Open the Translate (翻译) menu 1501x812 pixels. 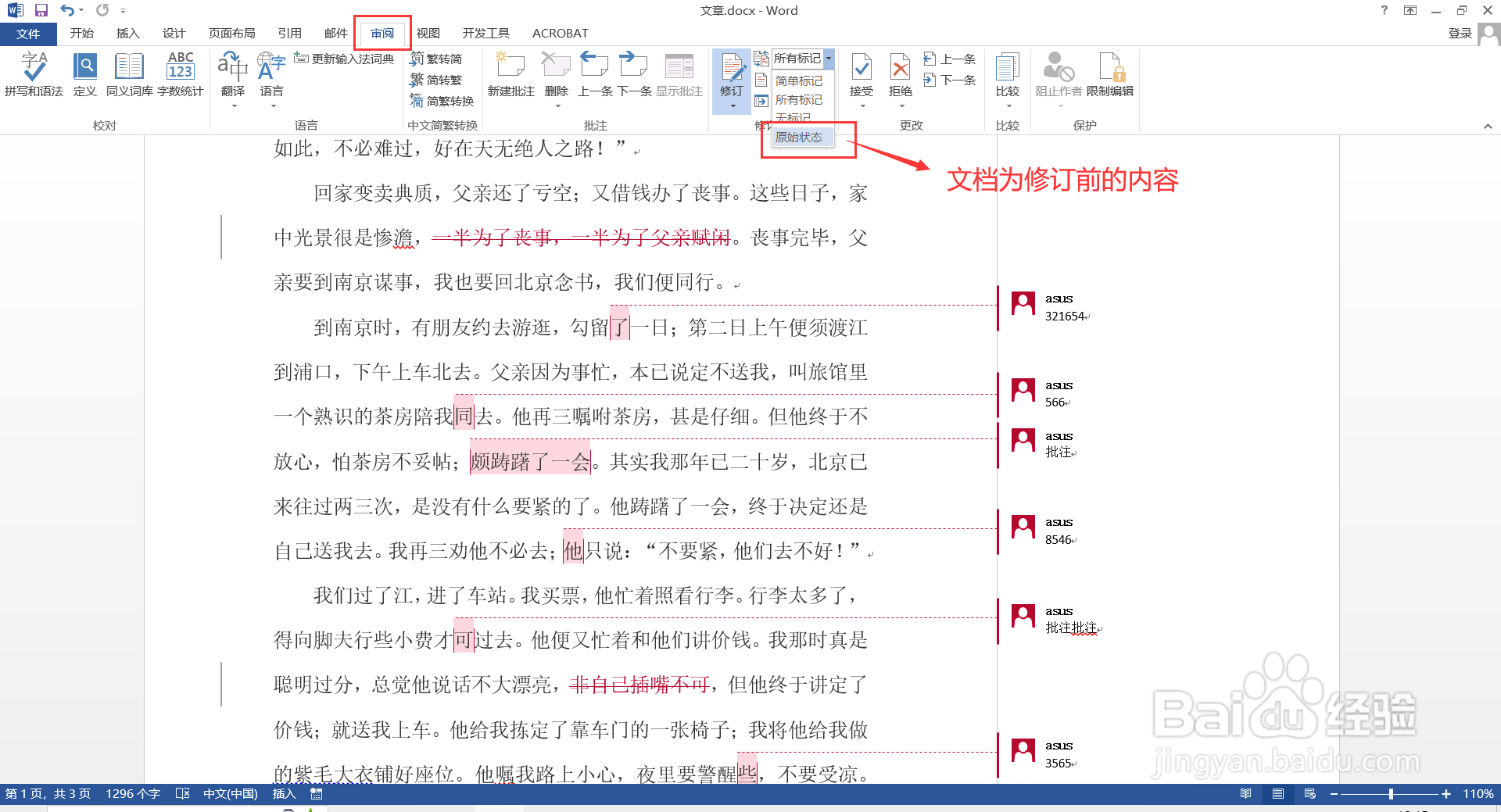(x=233, y=74)
